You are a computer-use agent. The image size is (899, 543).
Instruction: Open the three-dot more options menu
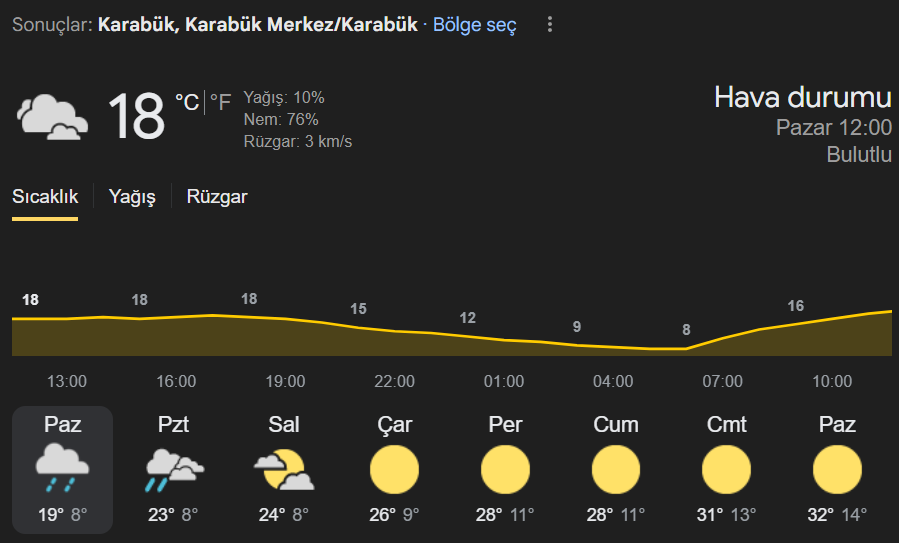549,24
